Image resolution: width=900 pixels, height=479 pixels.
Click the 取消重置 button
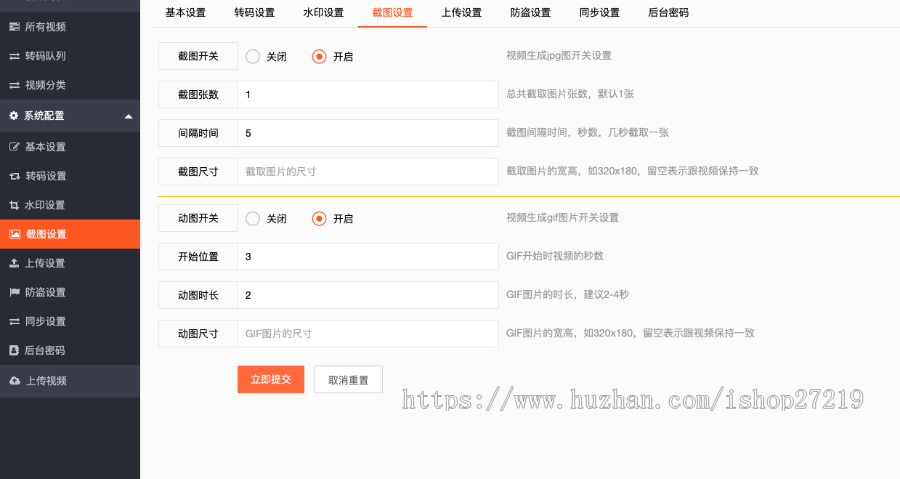[348, 380]
